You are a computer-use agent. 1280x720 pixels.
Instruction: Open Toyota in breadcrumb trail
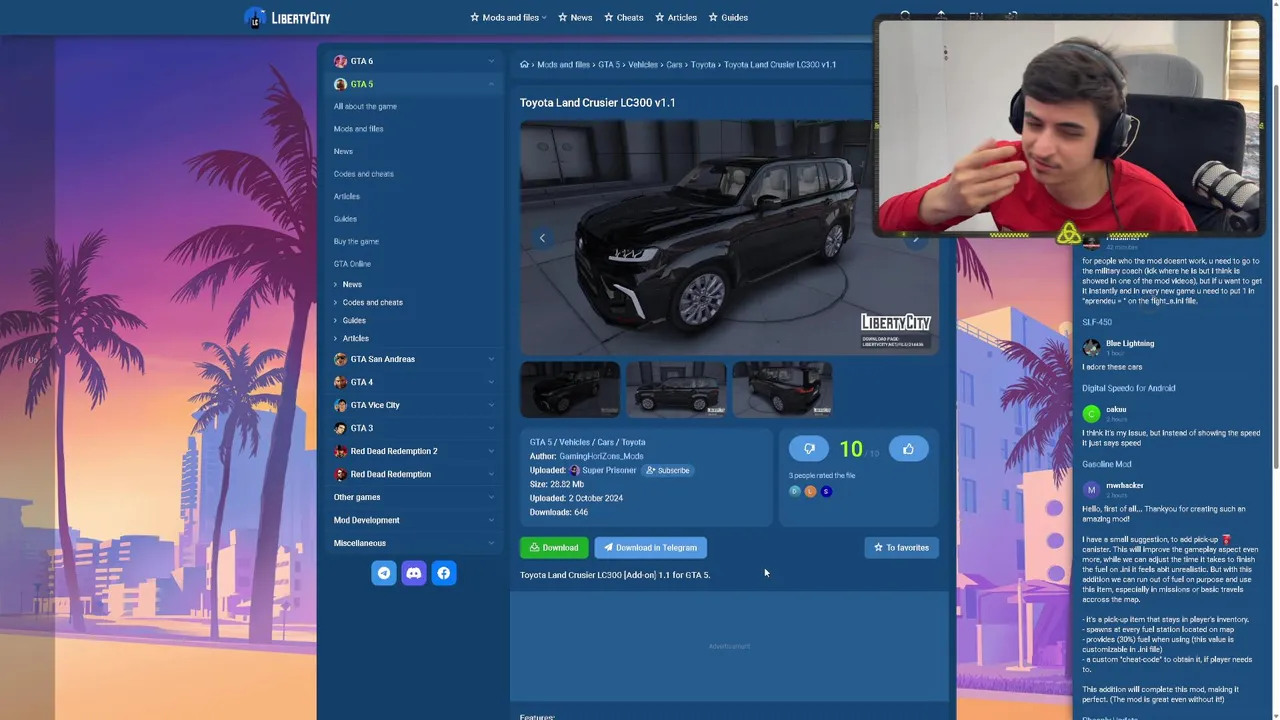[x=703, y=64]
